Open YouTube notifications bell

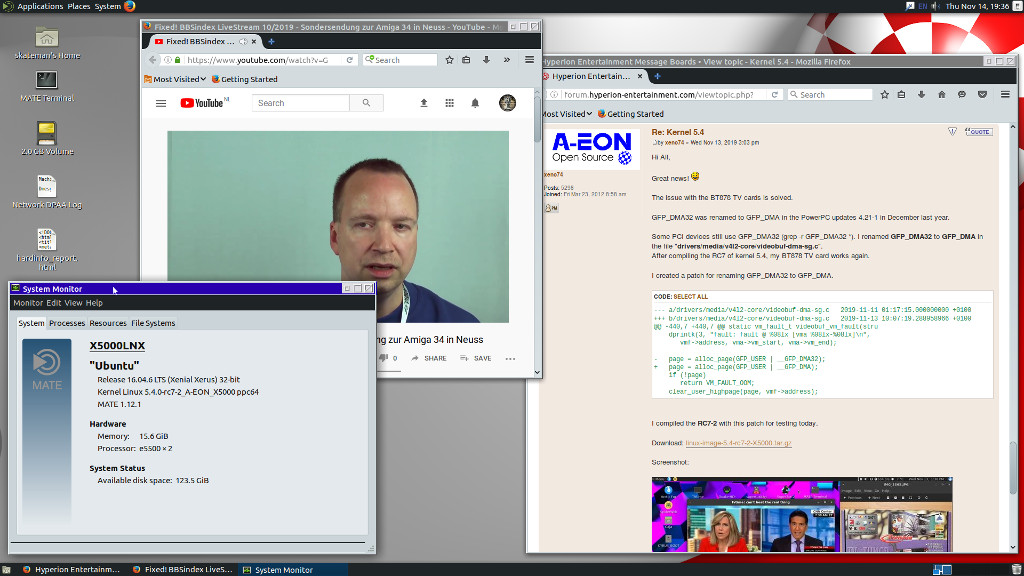pos(475,103)
